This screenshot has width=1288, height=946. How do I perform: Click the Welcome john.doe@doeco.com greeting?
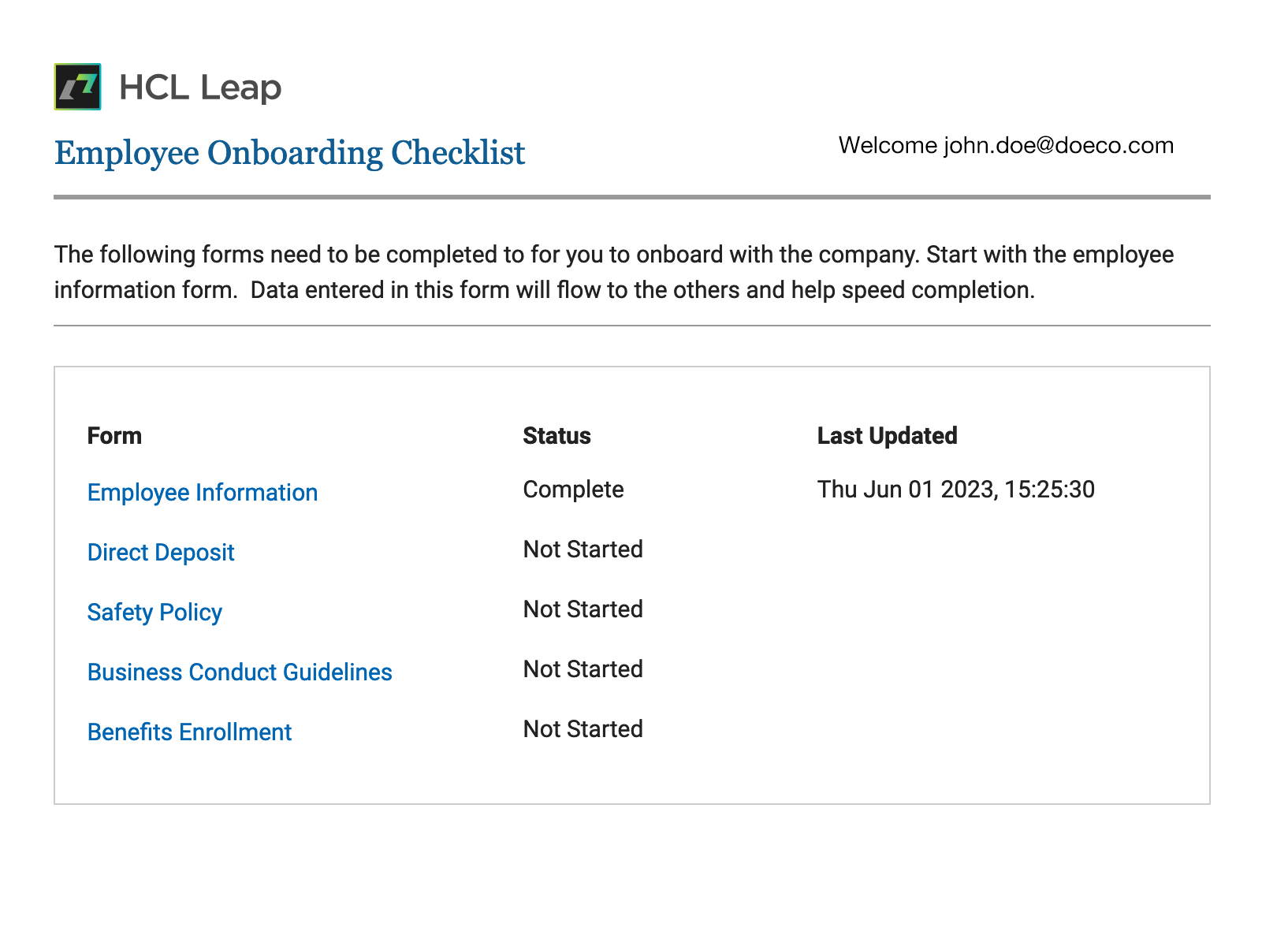tap(1006, 146)
